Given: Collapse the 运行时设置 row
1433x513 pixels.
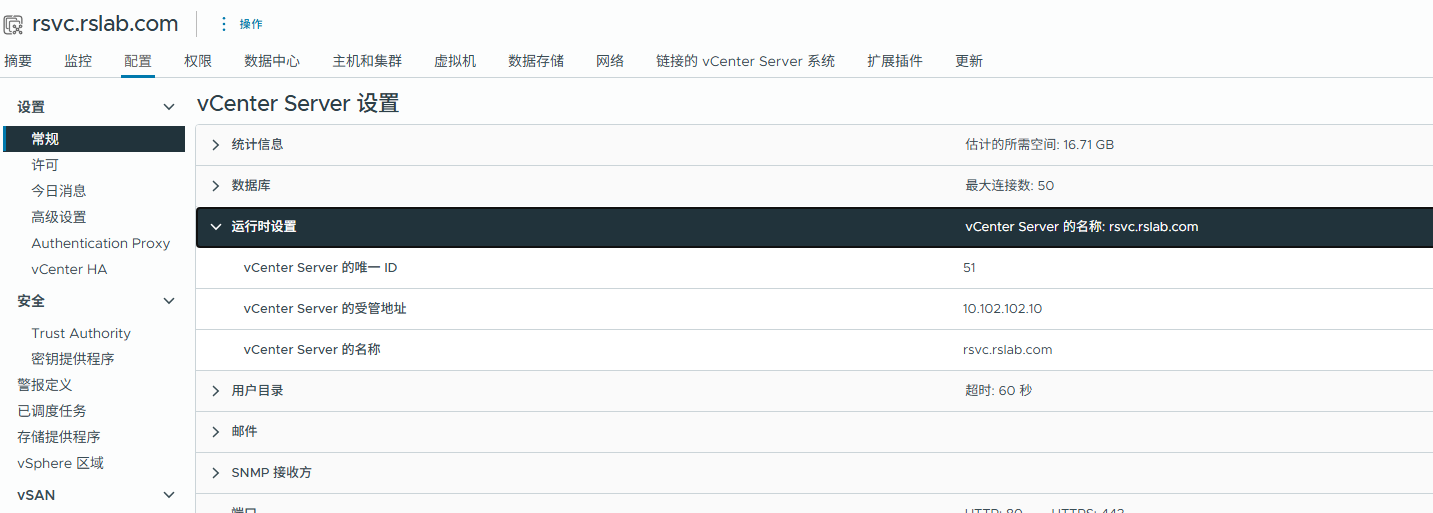Looking at the screenshot, I should pos(215,227).
